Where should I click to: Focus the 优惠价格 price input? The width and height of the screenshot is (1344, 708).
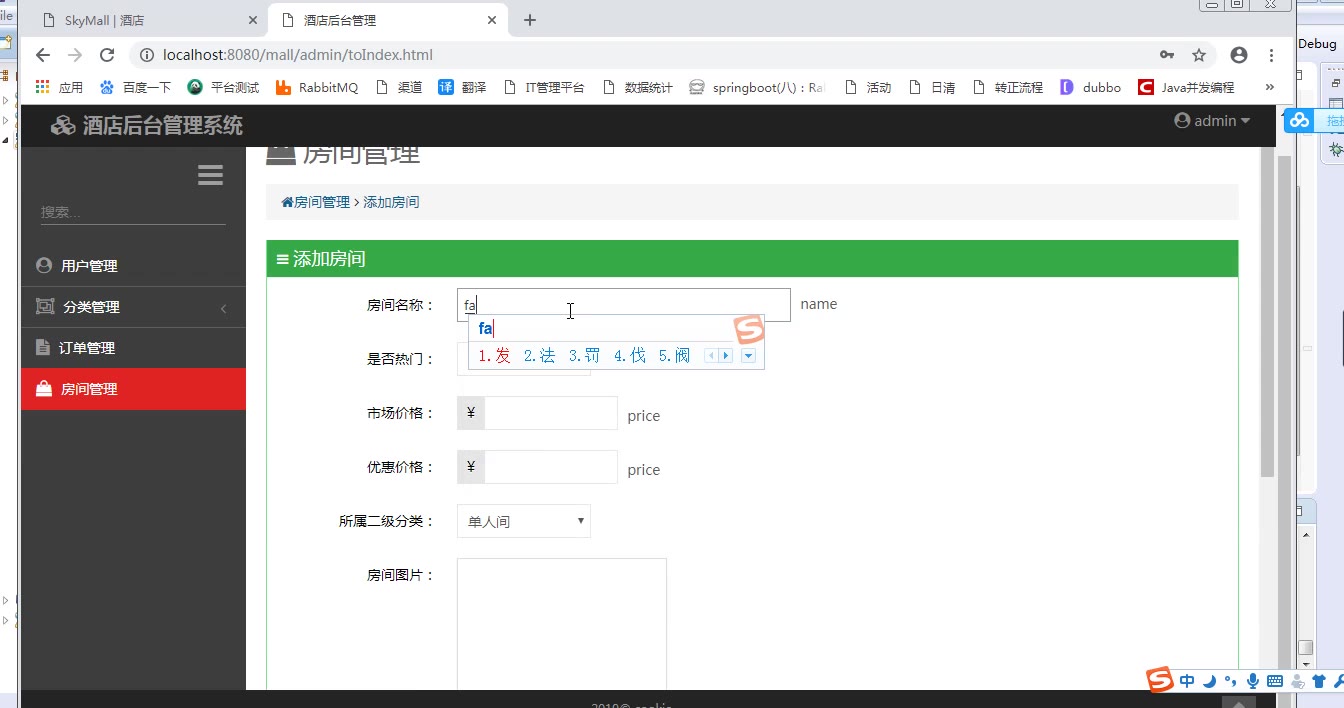(x=550, y=467)
